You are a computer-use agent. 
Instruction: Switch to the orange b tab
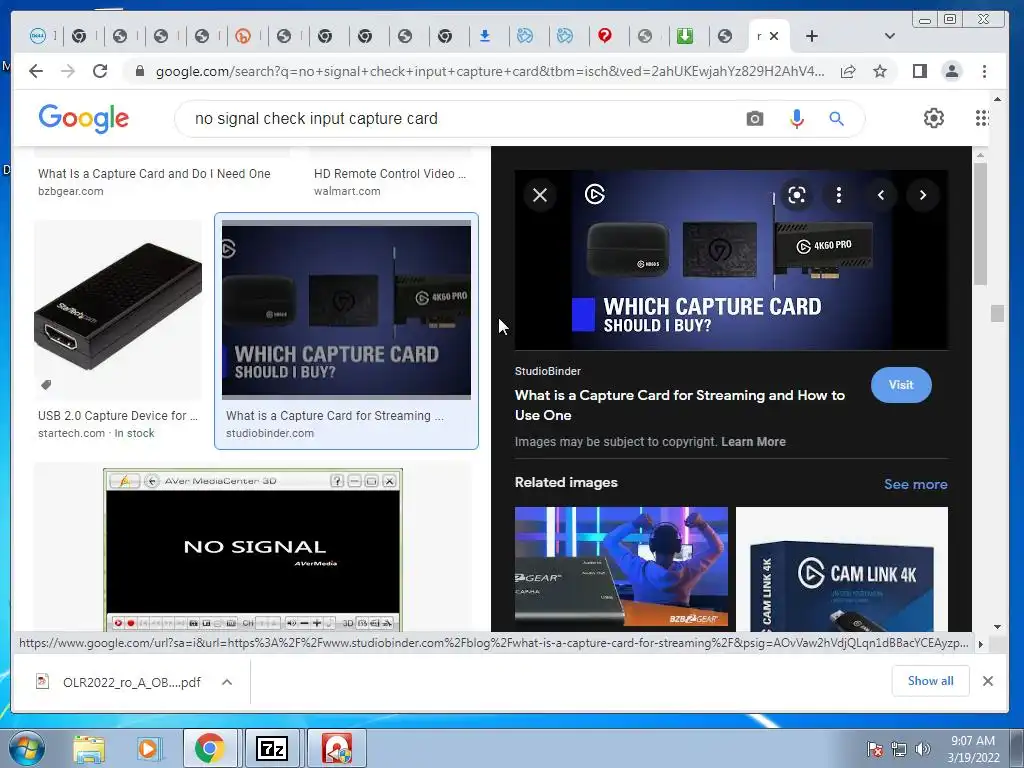(x=243, y=36)
